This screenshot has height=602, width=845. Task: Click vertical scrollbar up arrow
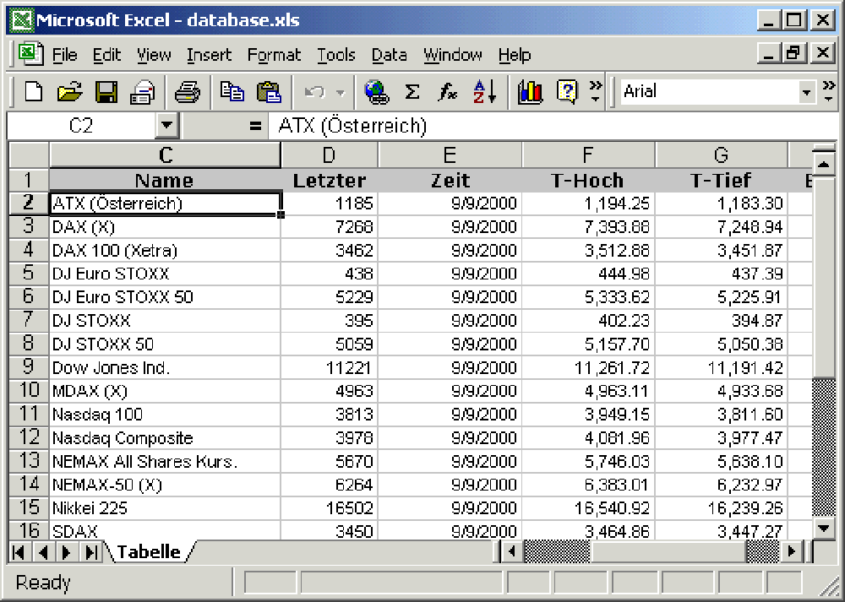[x=823, y=164]
